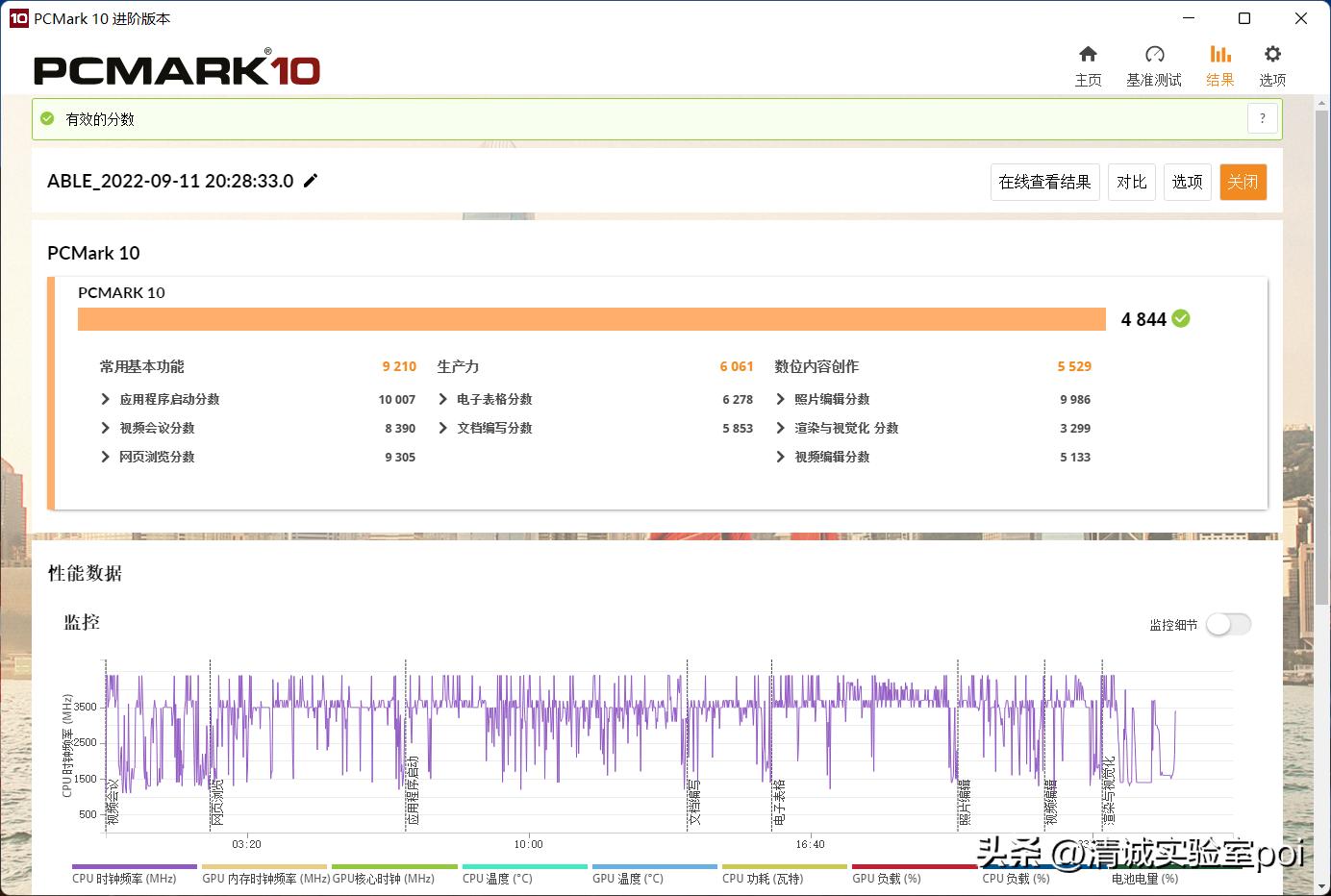Click the 电子表格 marker in the chart
The image size is (1331, 896).
[x=779, y=802]
